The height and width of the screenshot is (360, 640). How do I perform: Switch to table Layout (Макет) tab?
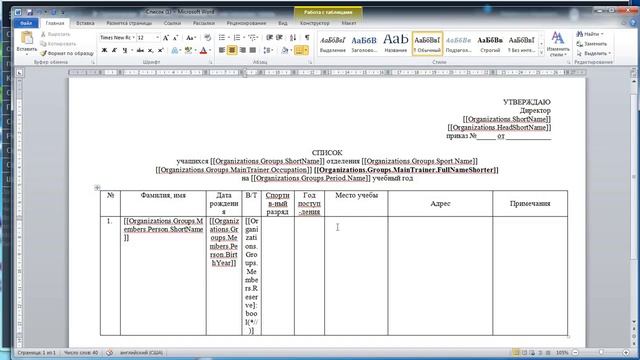[x=349, y=23]
